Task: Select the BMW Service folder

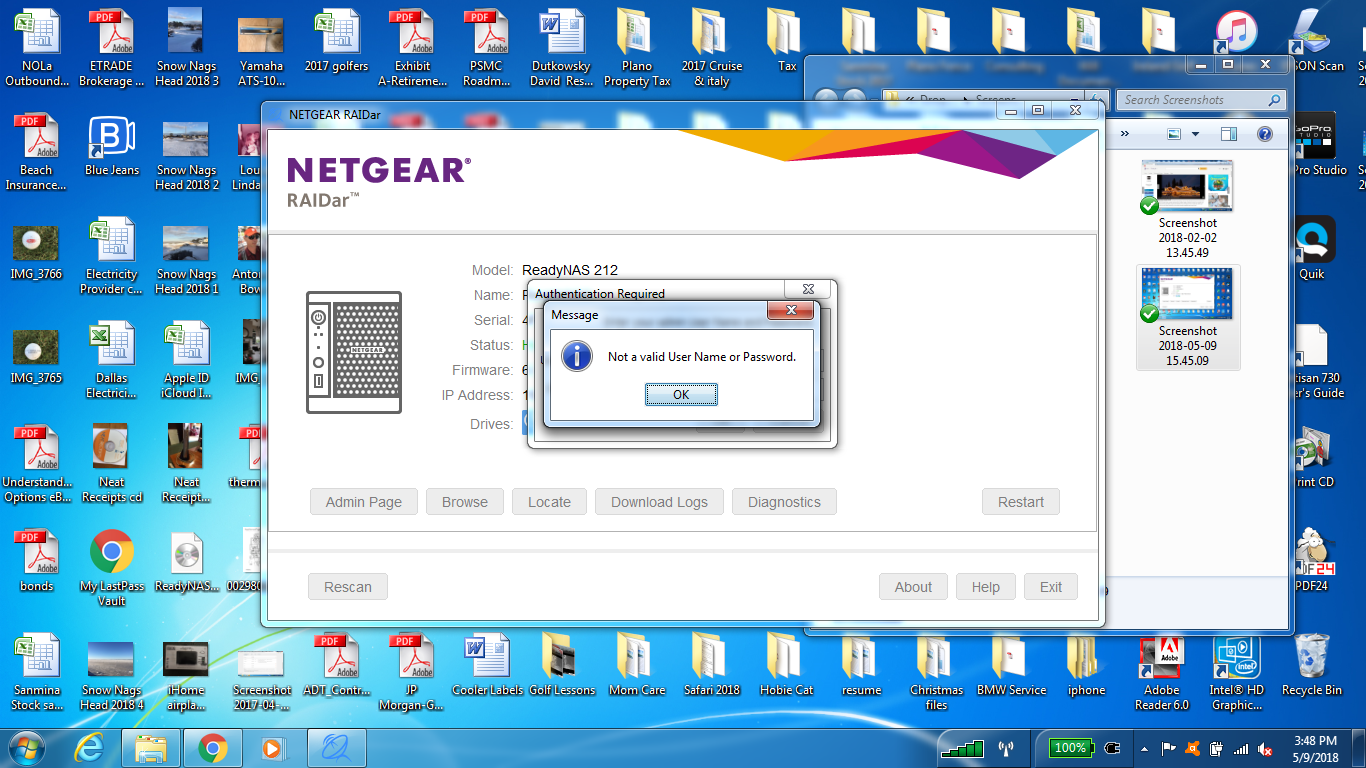Action: pos(1011,664)
